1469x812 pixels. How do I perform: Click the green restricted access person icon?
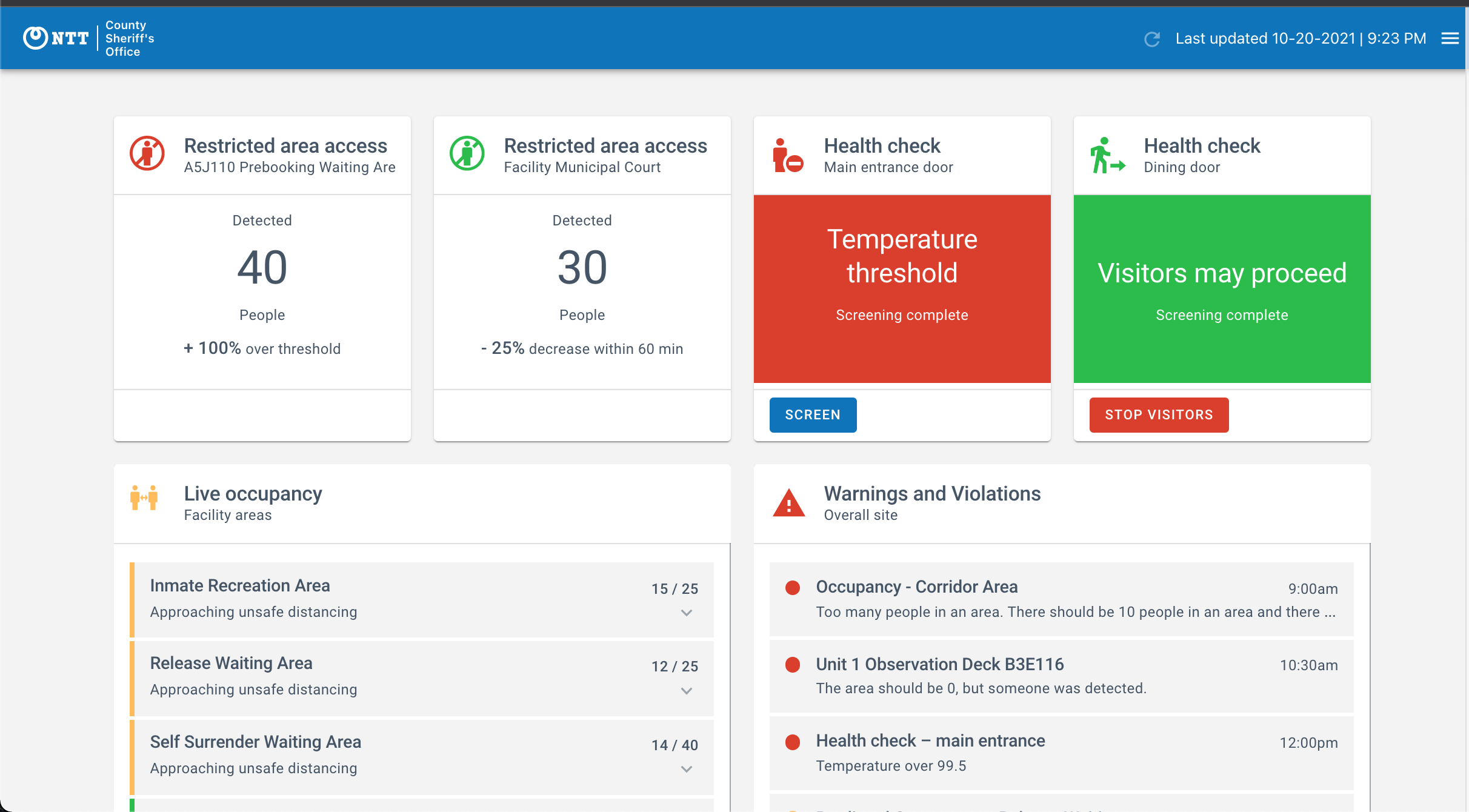click(x=467, y=153)
